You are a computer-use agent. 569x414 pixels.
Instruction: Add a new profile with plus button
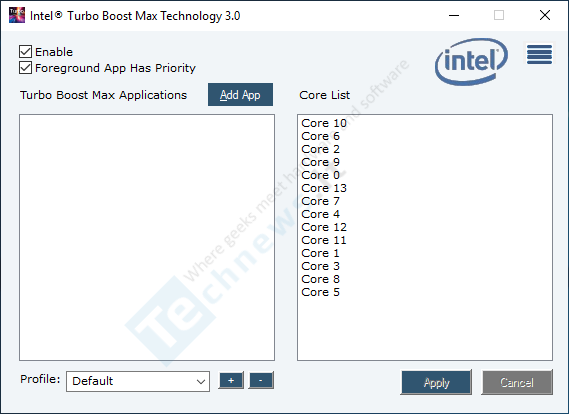pos(231,381)
